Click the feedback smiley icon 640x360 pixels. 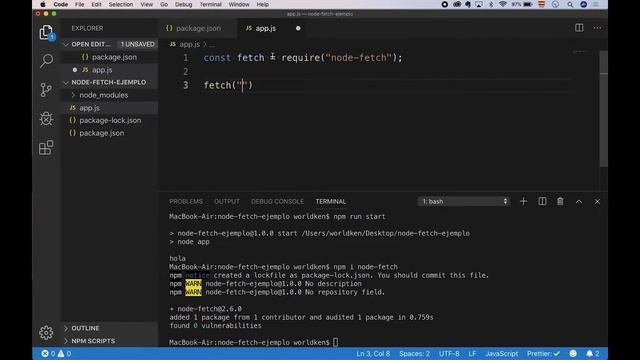point(573,353)
